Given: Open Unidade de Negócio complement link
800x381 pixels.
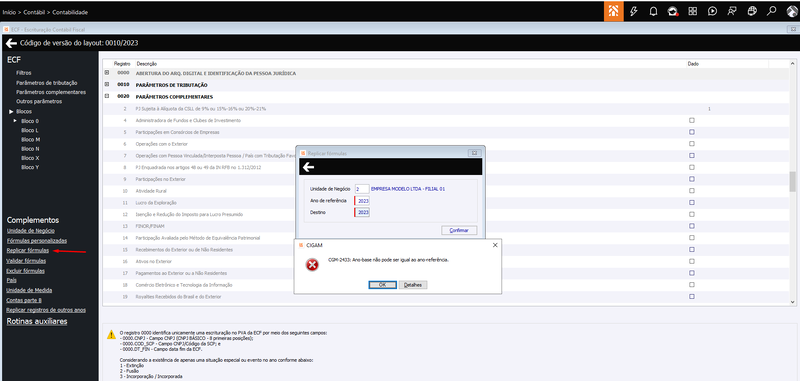Looking at the screenshot, I should (31, 231).
